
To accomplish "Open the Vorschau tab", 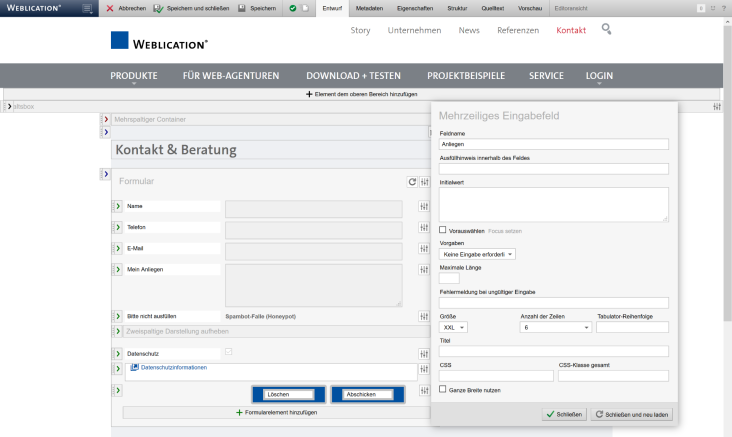I will click(530, 8).
